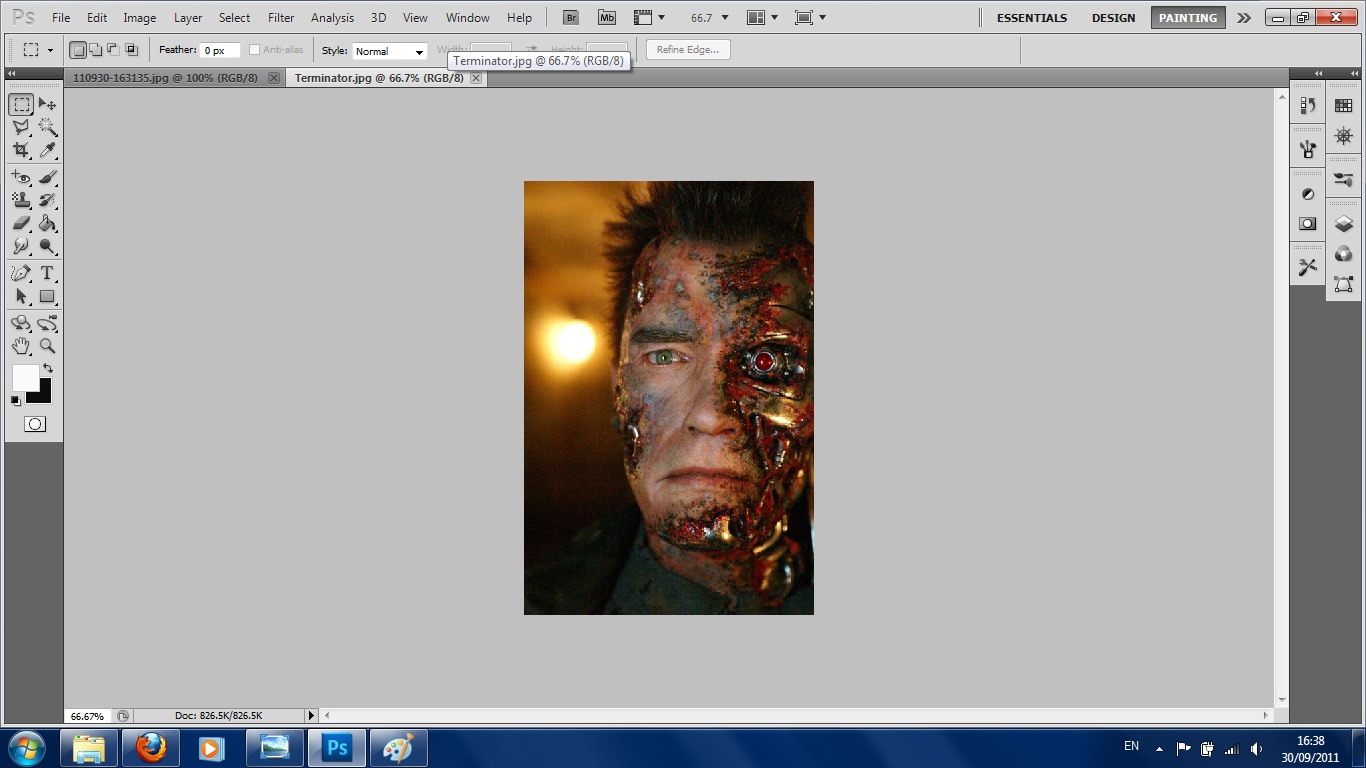Choose New selection mode button
This screenshot has height=768, width=1366.
pyautogui.click(x=78, y=50)
